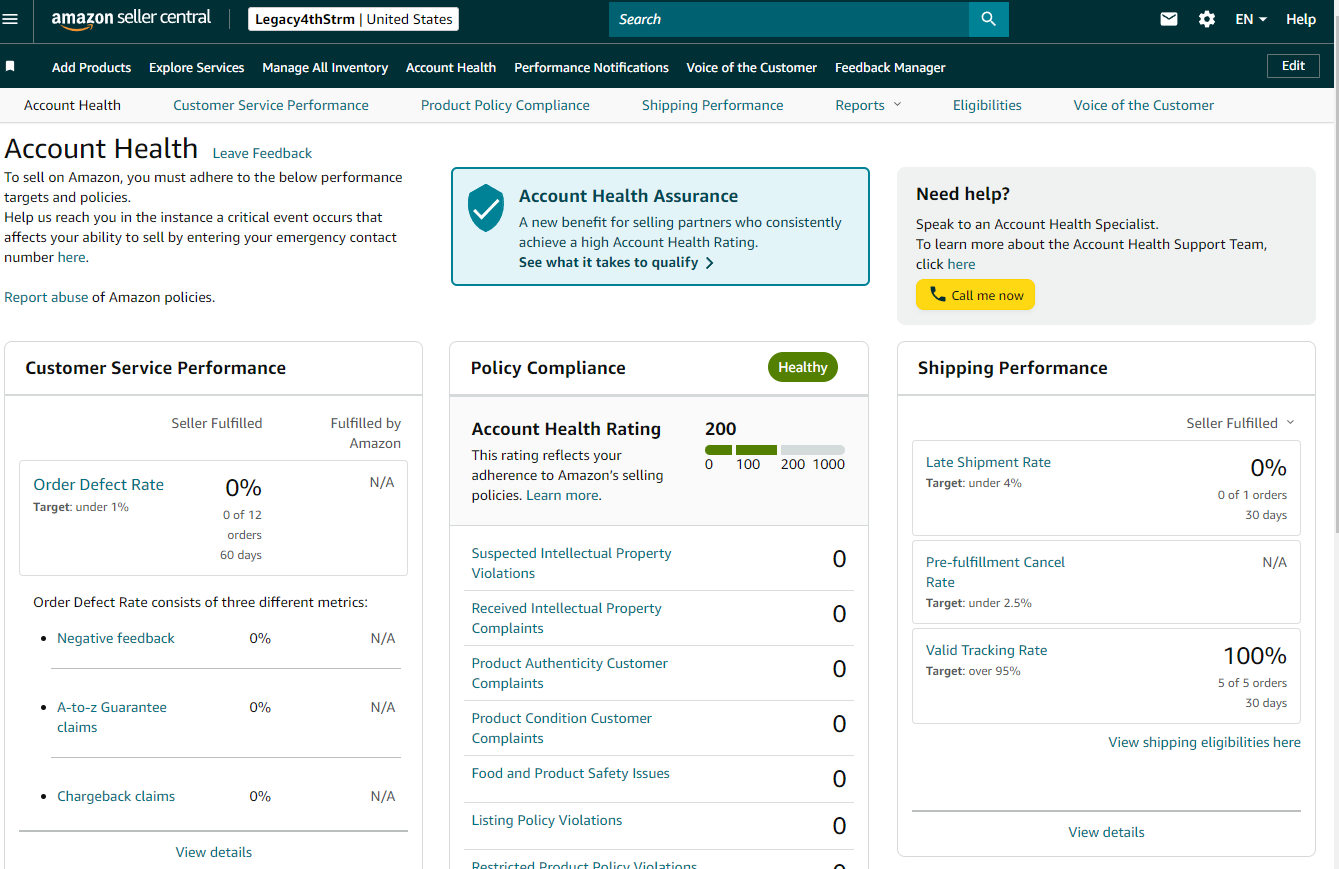Click View details under Shipping Performance
The width and height of the screenshot is (1339, 869).
(1106, 832)
